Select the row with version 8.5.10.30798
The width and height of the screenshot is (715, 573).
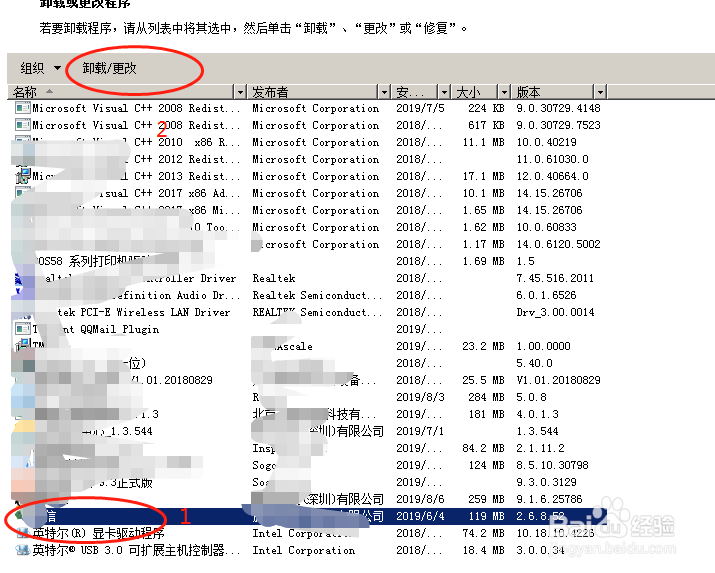pos(308,465)
